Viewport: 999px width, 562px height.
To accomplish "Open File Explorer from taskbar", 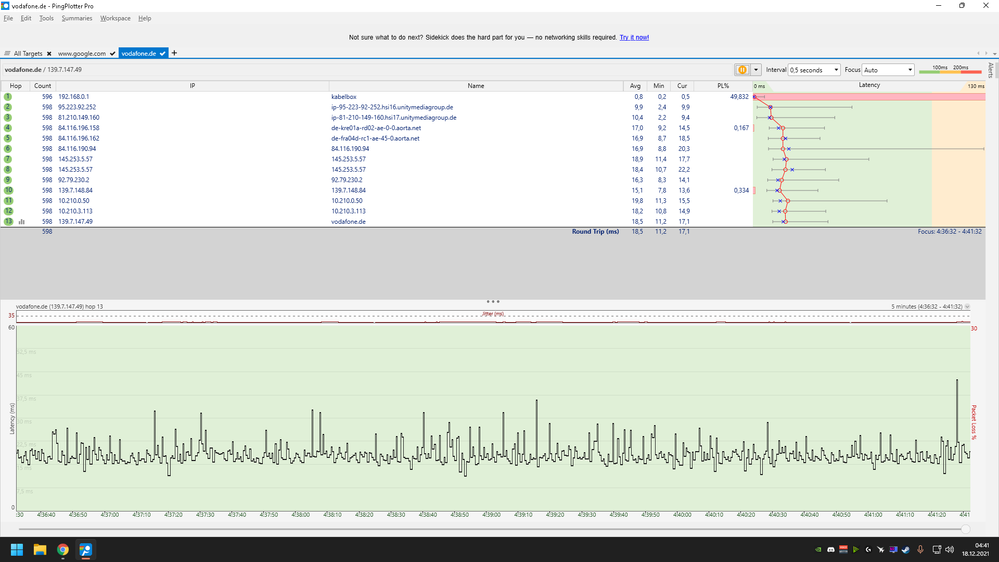I will (40, 549).
